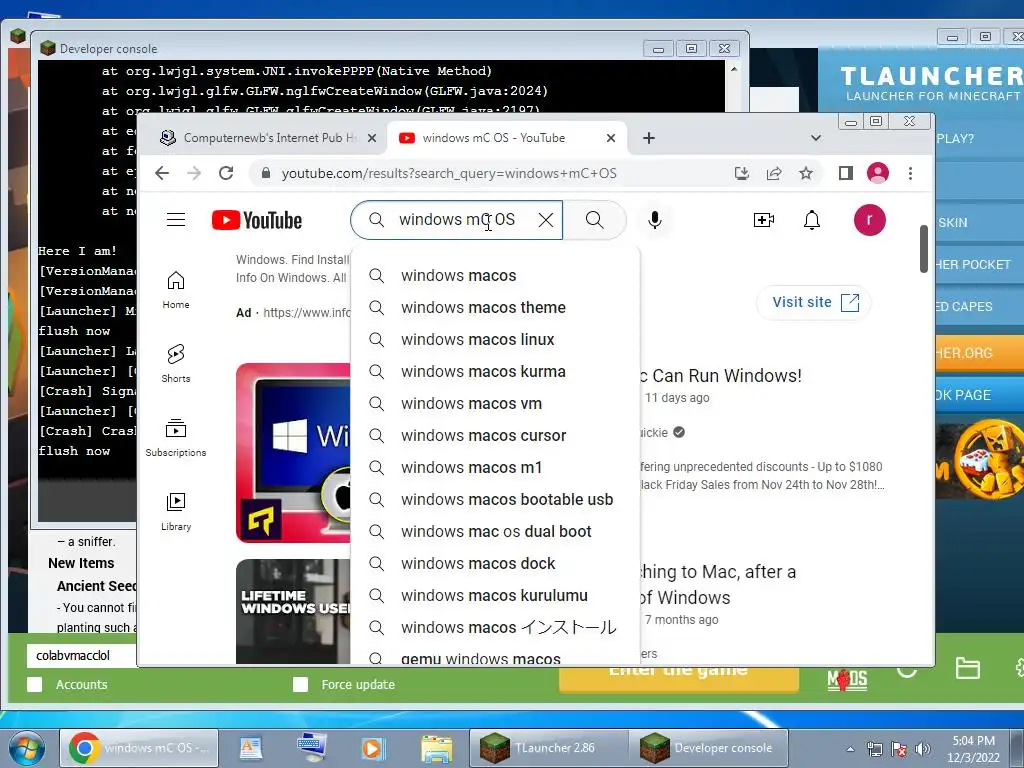
Task: Open a new Chrome tab
Action: pos(648,138)
